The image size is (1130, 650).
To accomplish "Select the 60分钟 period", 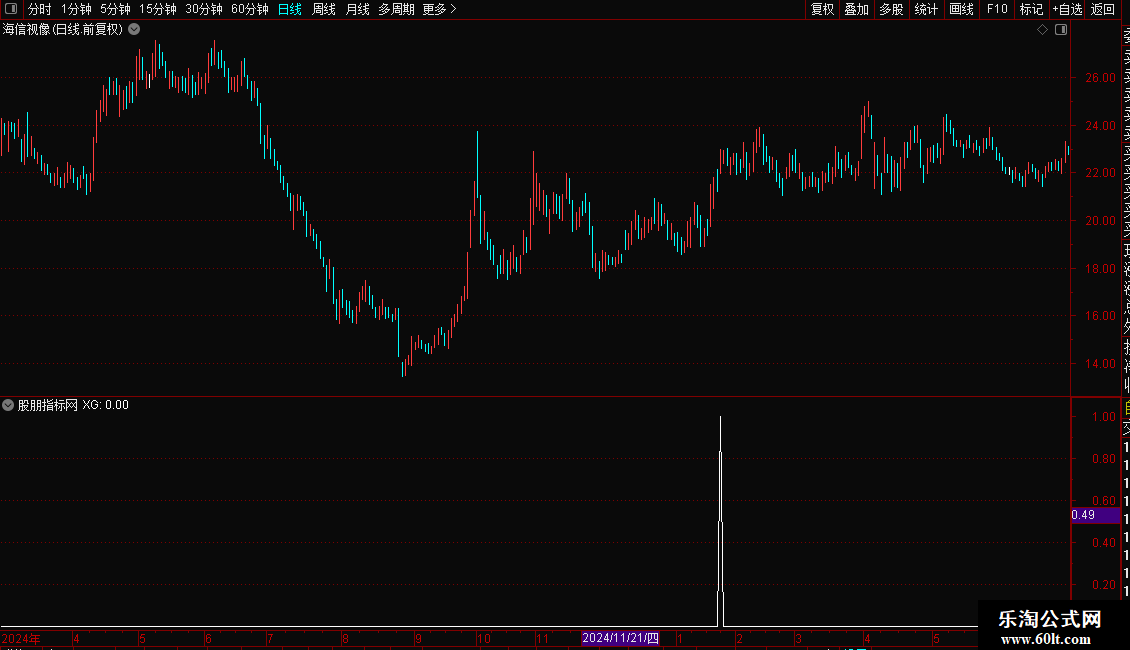I will (250, 9).
